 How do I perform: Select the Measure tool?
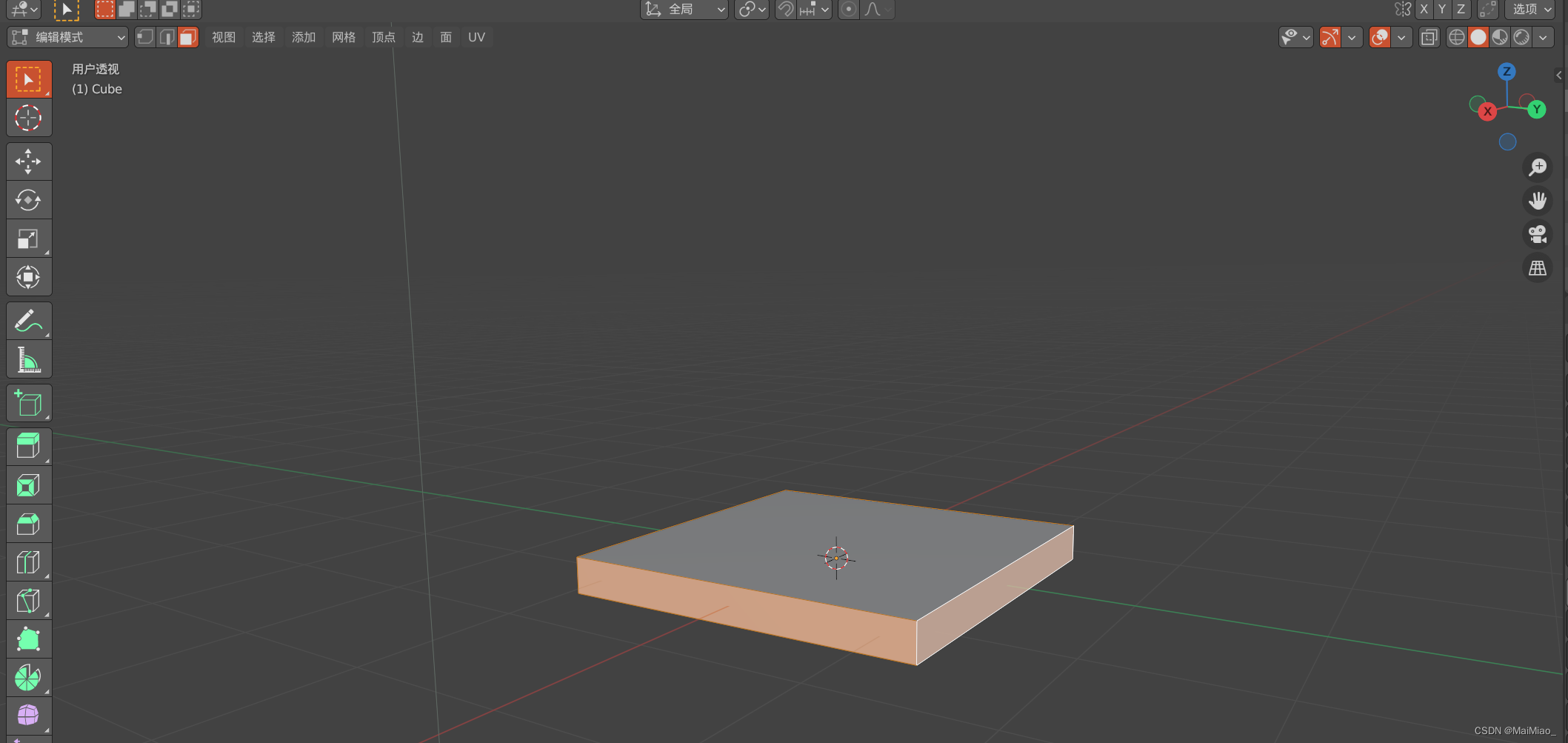click(29, 359)
